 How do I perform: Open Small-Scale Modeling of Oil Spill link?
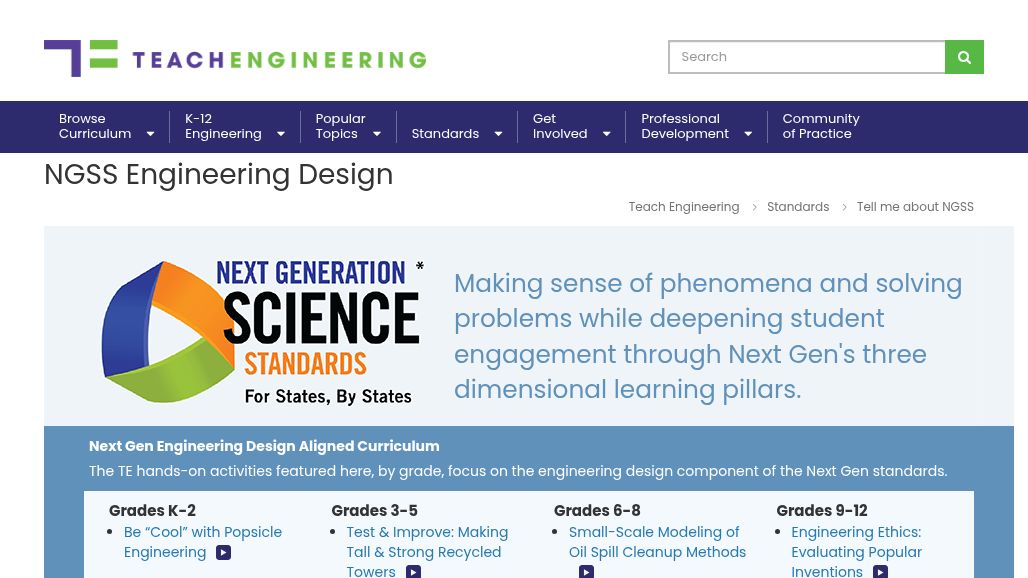coord(656,542)
